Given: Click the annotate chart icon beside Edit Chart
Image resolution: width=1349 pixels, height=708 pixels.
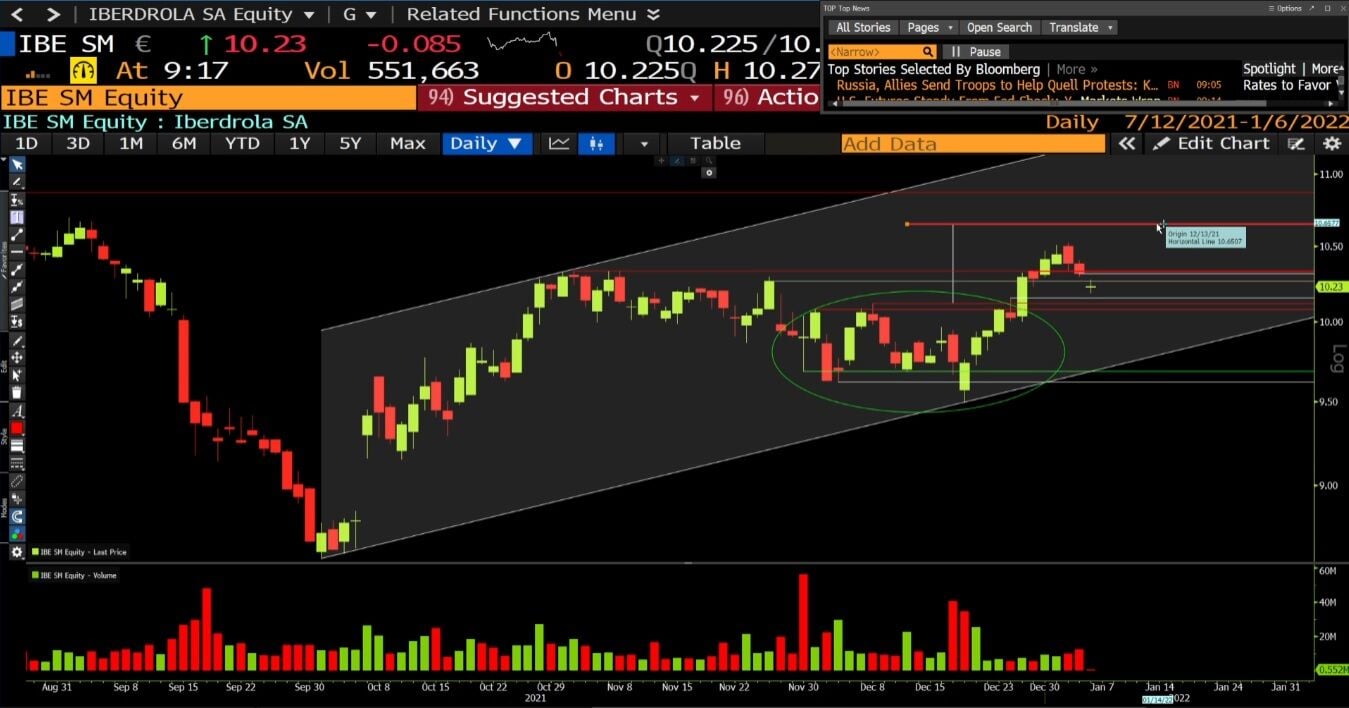Looking at the screenshot, I should pos(1296,143).
